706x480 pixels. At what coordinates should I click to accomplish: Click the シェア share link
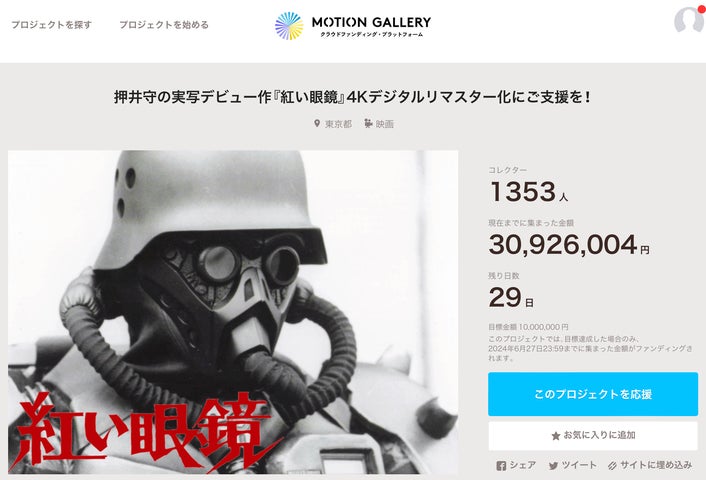coord(522,465)
